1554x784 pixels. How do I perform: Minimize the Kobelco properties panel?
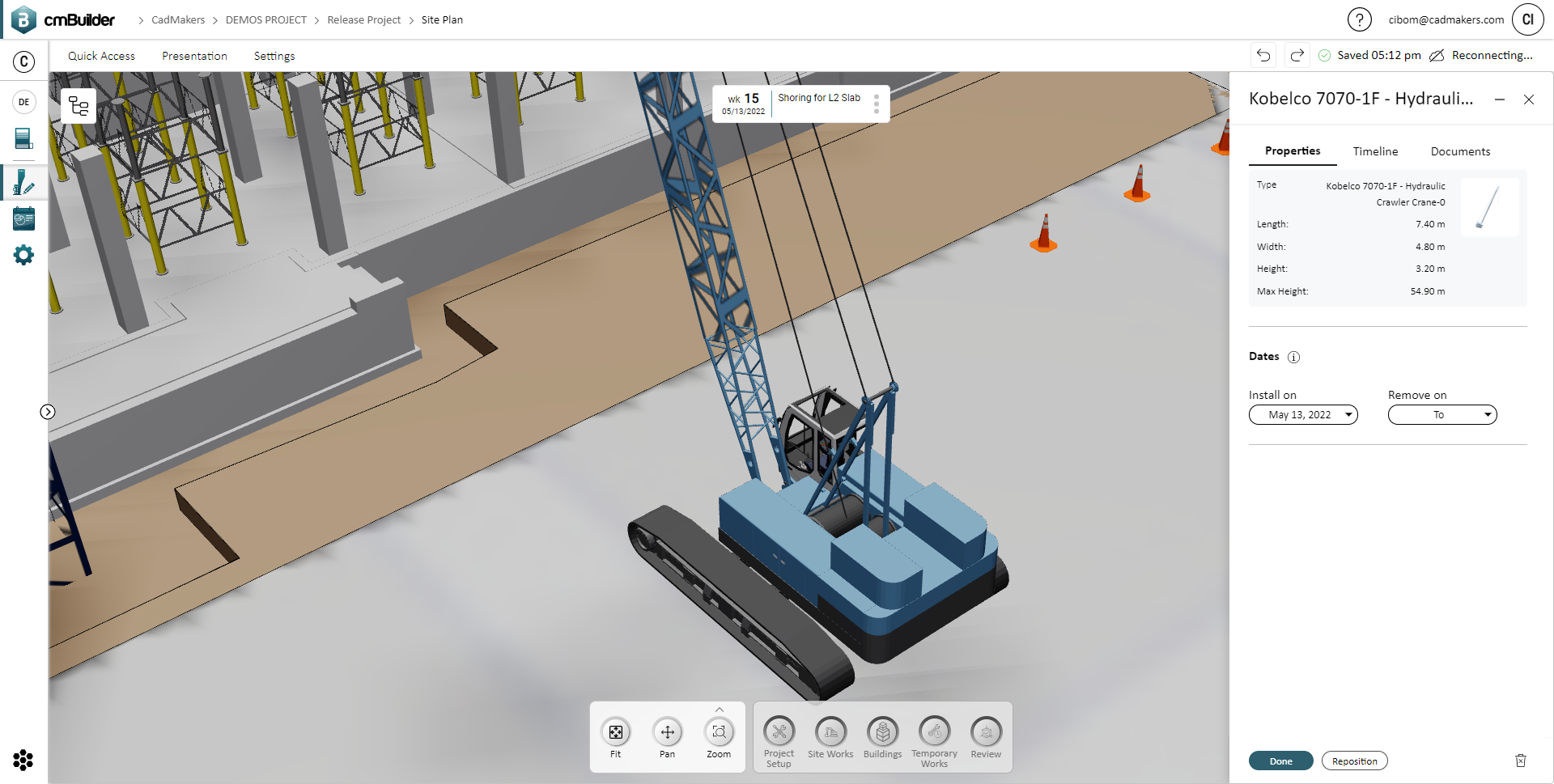[x=1500, y=100]
